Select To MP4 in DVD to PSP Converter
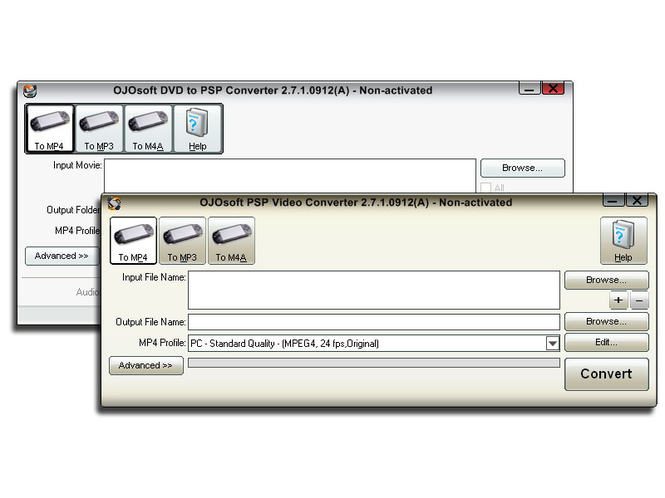 pyautogui.click(x=50, y=128)
